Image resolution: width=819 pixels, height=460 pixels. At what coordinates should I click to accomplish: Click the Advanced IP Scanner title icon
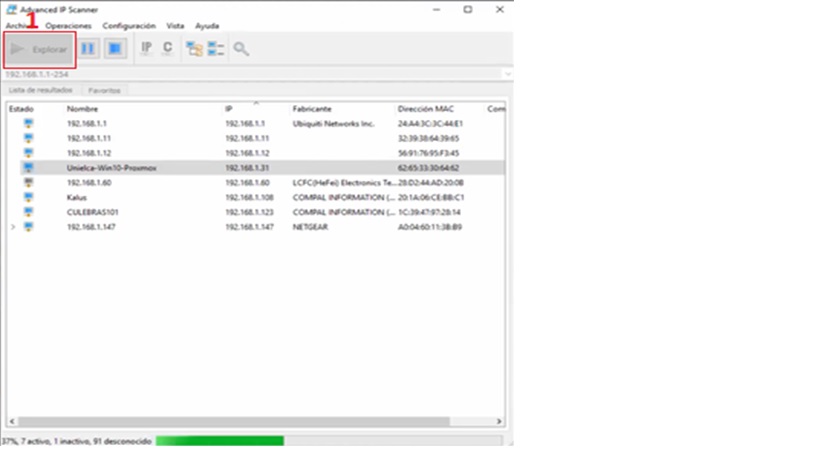11,9
